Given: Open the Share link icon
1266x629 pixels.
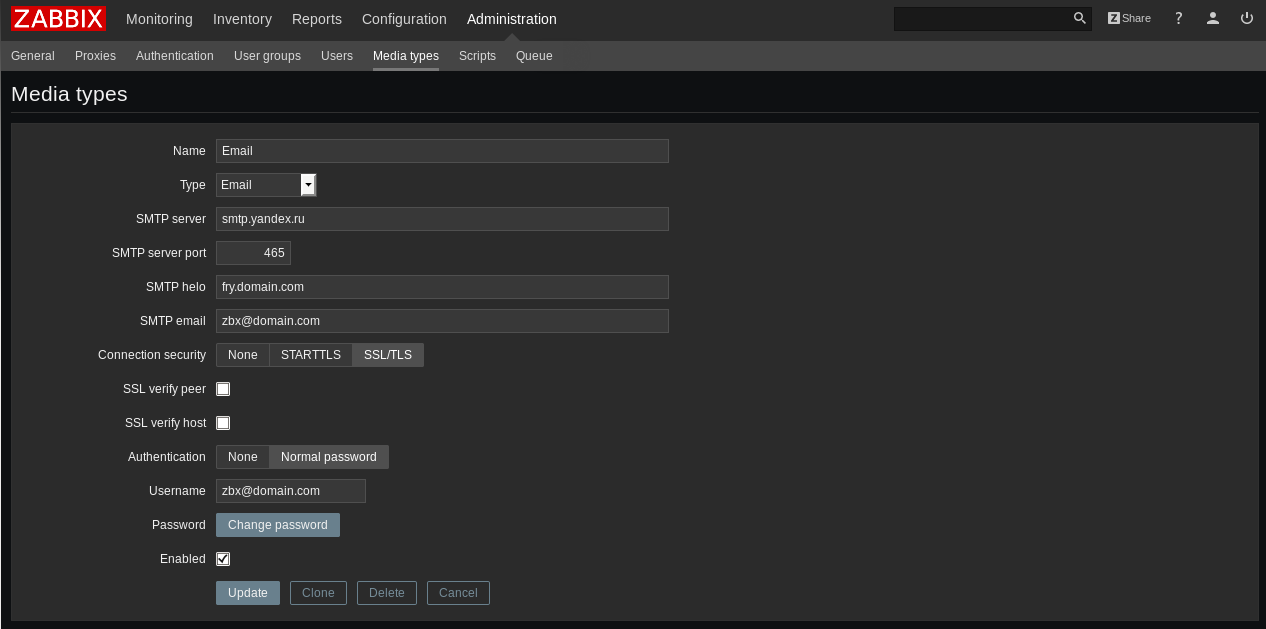Looking at the screenshot, I should [x=1128, y=18].
